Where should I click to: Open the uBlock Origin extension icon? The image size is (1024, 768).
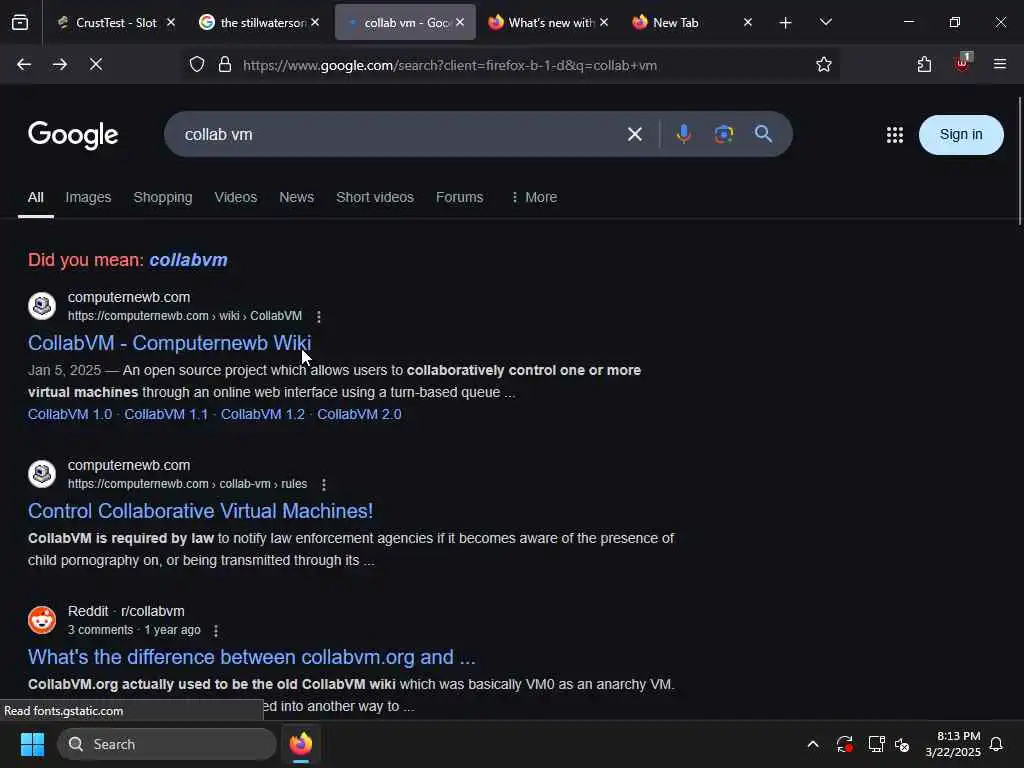[x=962, y=63]
